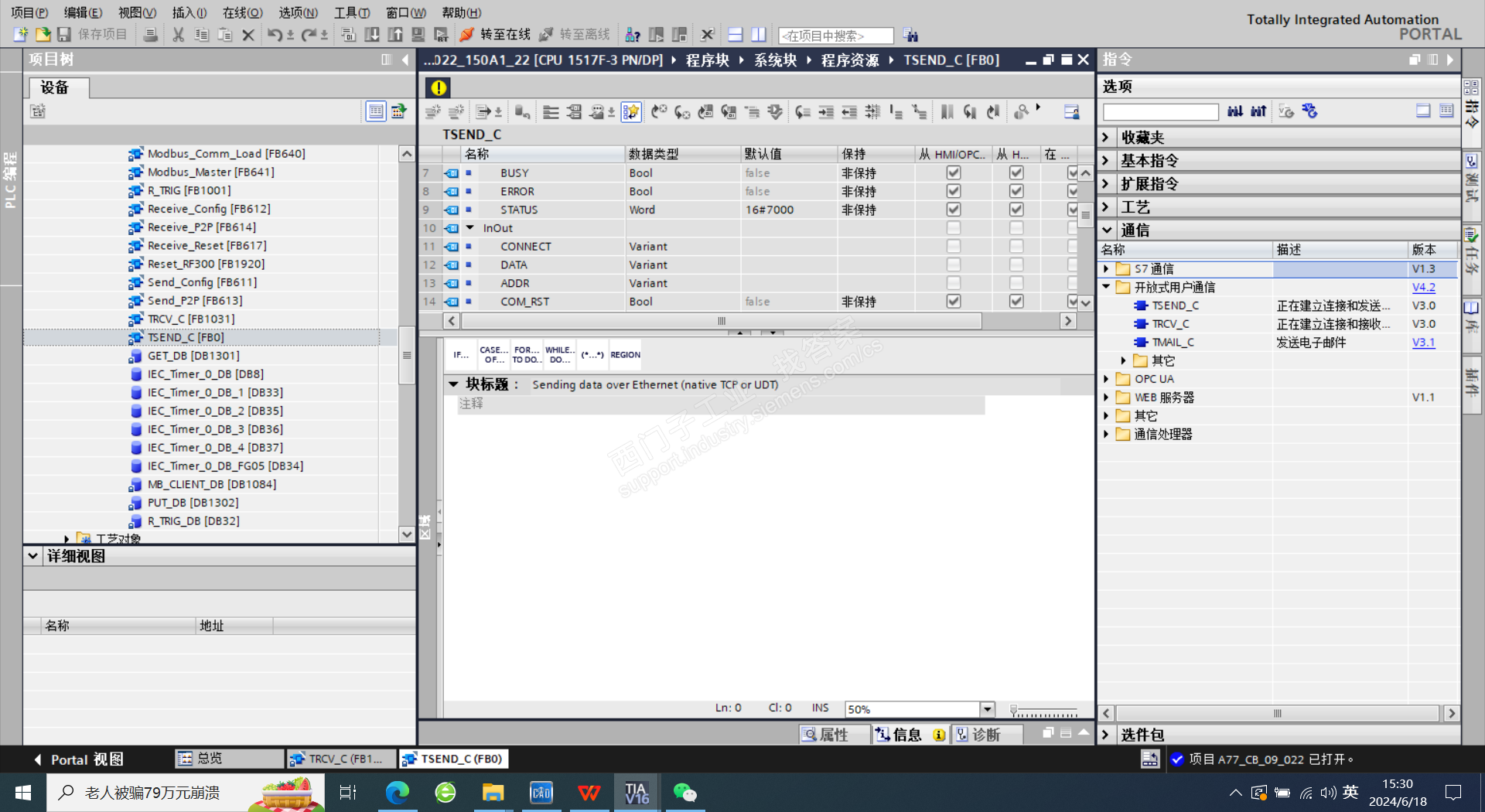Expand the 收藏夹 (Favorites) section

1106,138
